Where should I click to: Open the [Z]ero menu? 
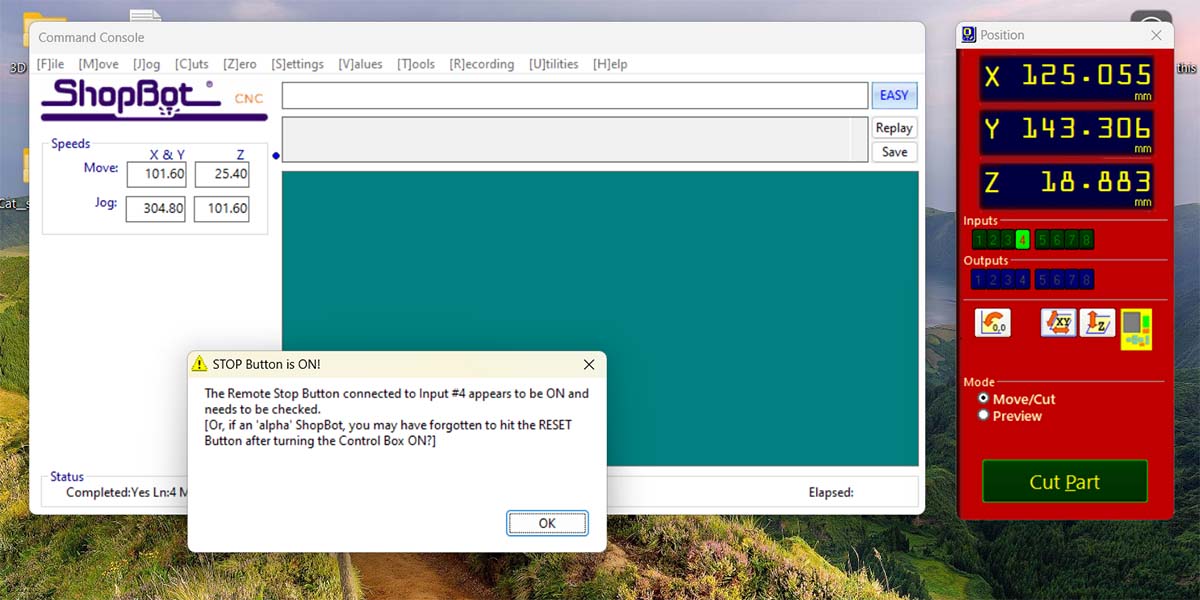point(240,64)
